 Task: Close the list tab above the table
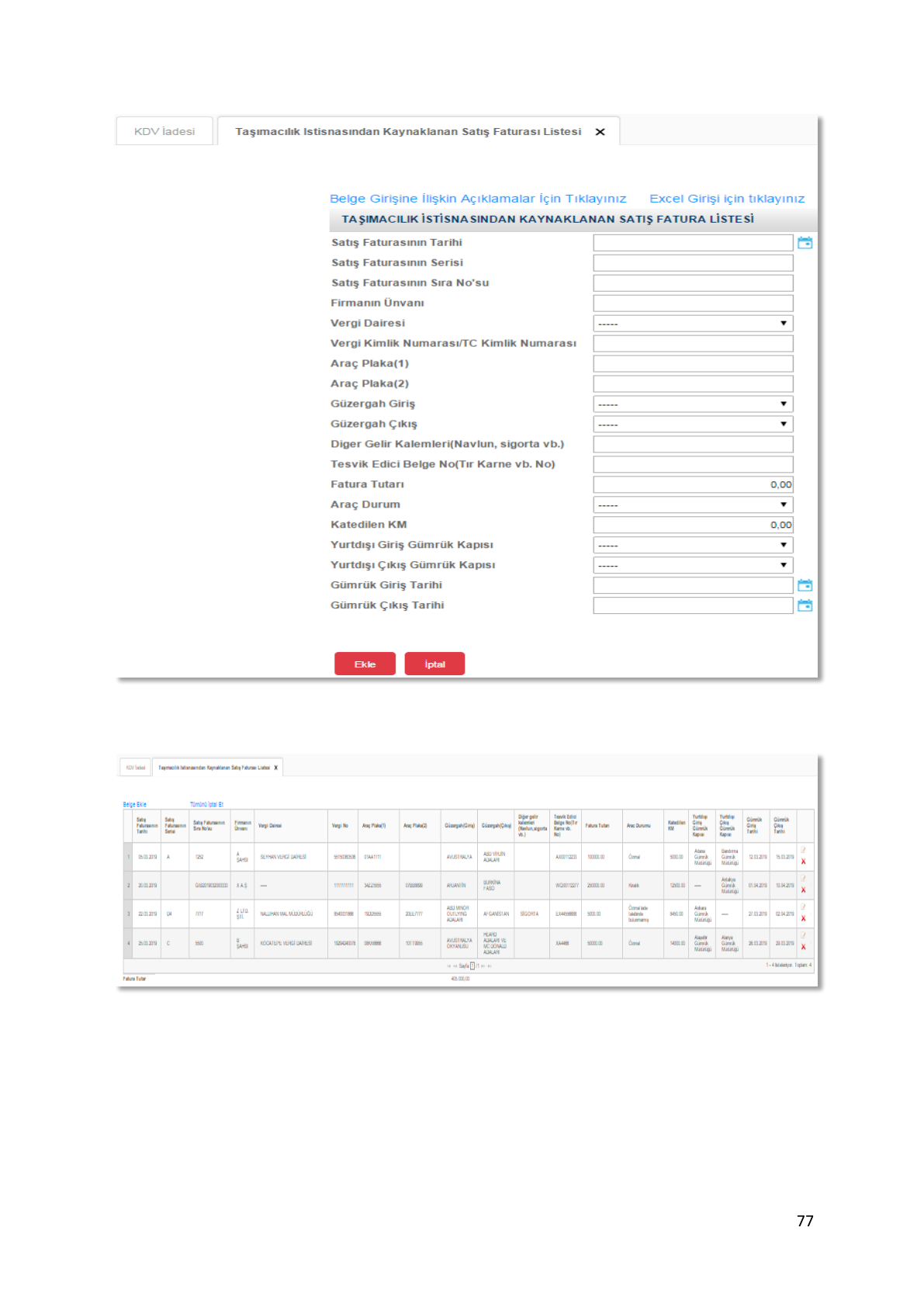click(275, 768)
